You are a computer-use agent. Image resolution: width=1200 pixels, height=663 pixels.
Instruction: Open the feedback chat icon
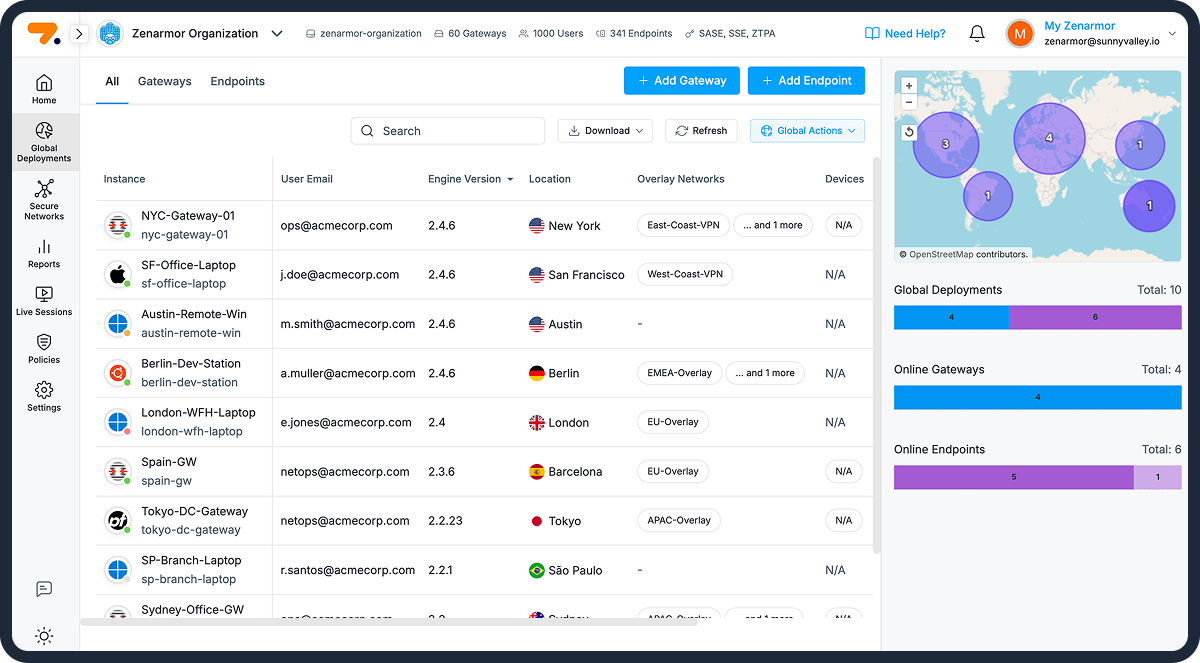[x=44, y=589]
